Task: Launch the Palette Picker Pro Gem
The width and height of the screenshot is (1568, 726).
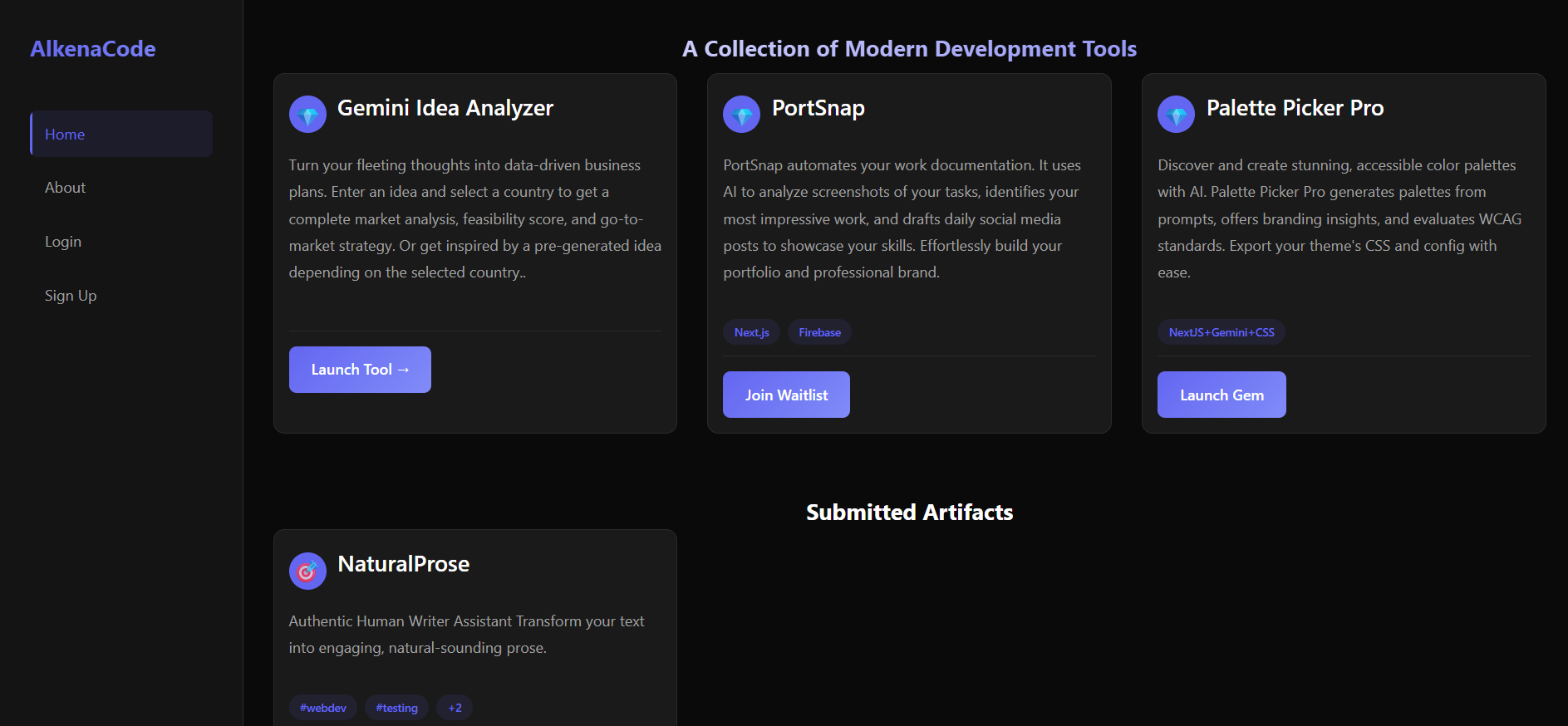Action: click(1221, 395)
